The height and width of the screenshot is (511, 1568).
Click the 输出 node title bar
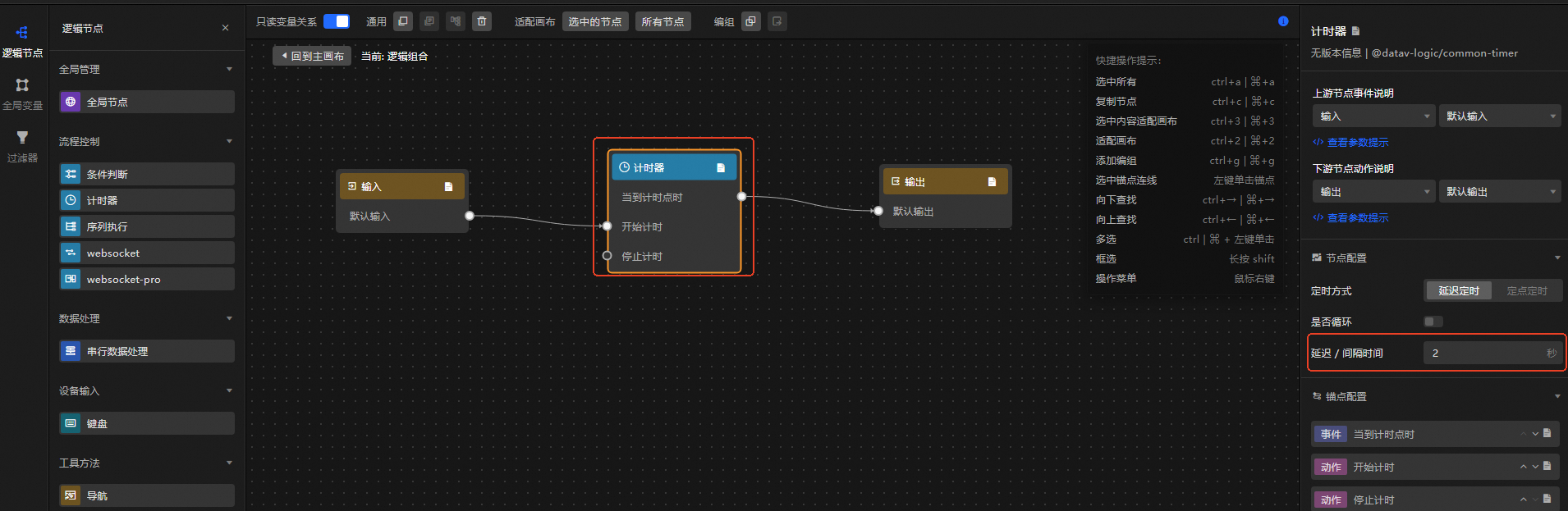coord(946,182)
